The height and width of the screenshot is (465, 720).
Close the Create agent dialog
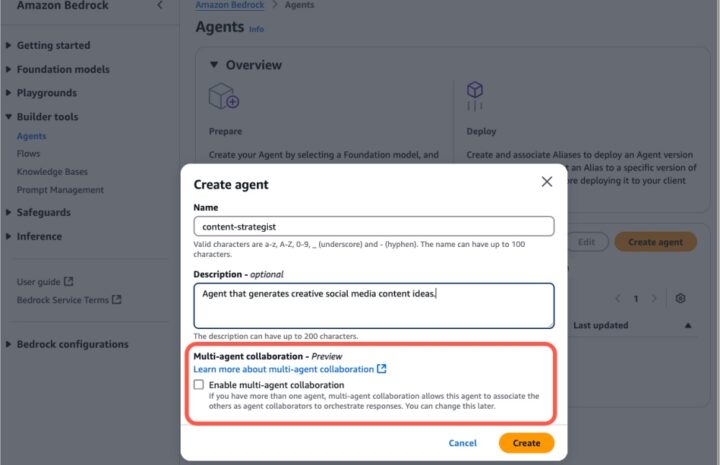pos(546,182)
